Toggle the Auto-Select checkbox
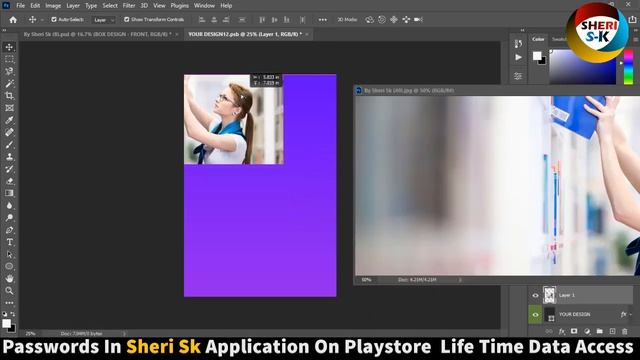The width and height of the screenshot is (640, 360). tap(54, 19)
